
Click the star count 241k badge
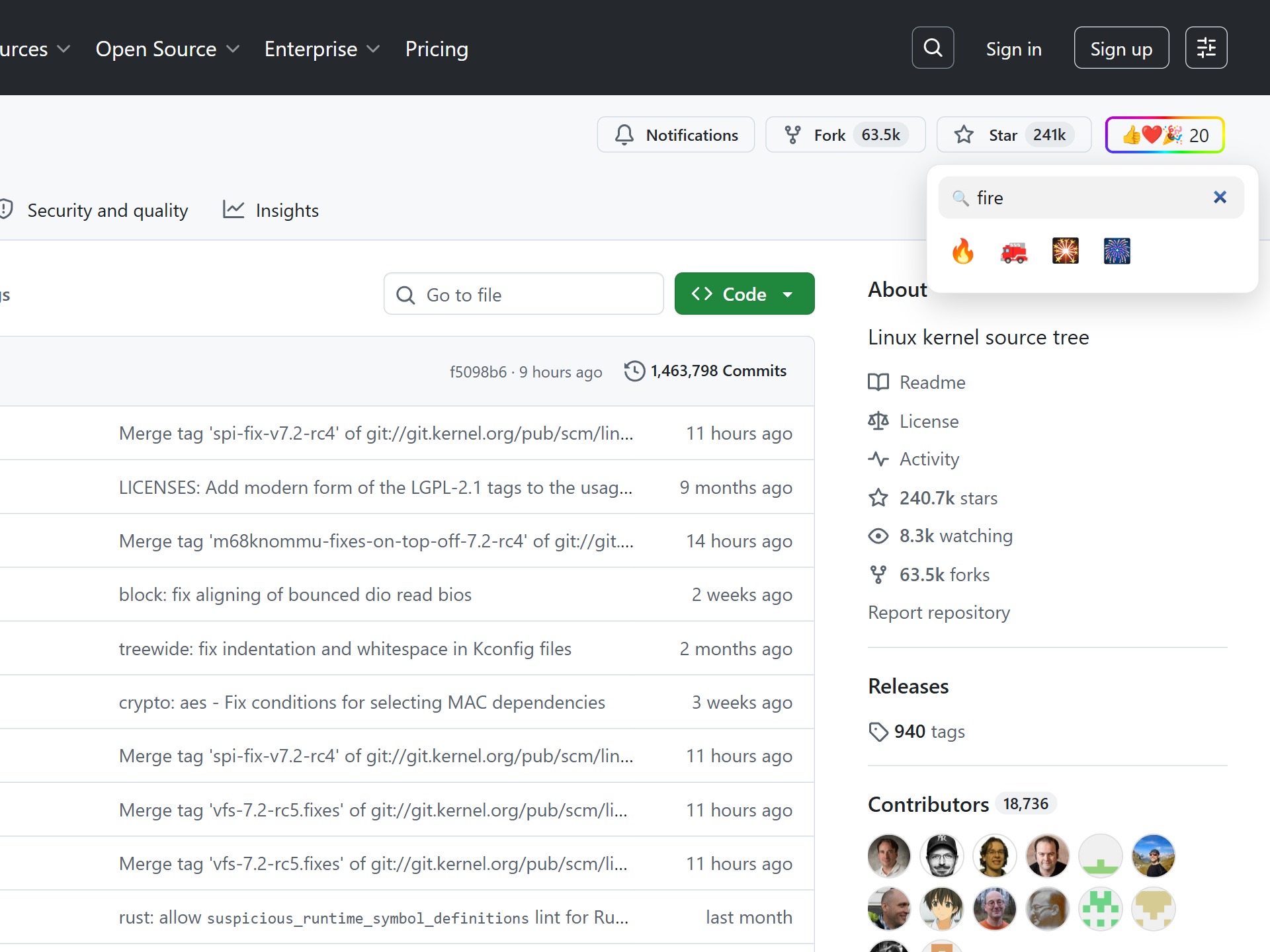(1049, 135)
